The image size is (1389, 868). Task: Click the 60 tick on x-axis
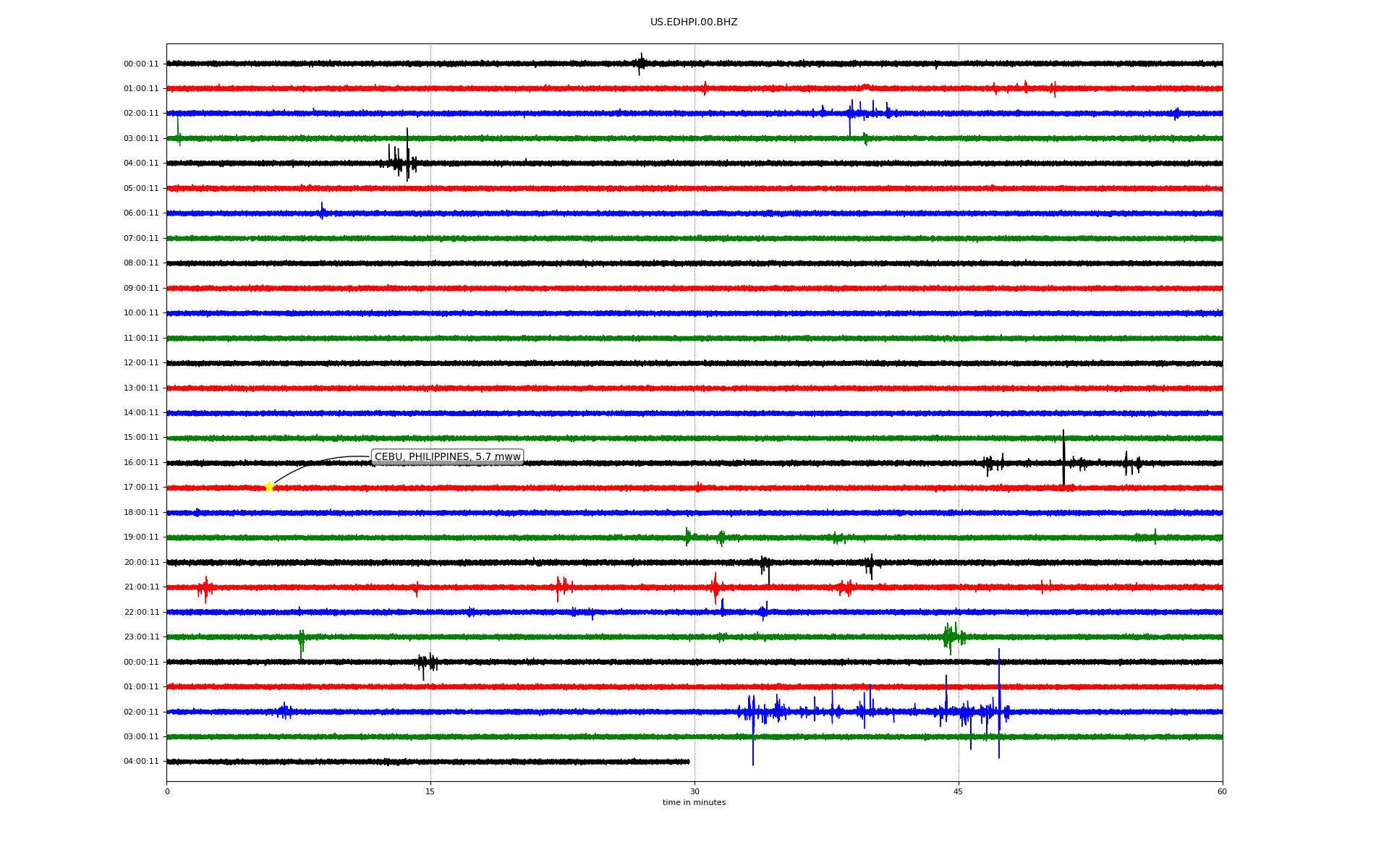1222,791
